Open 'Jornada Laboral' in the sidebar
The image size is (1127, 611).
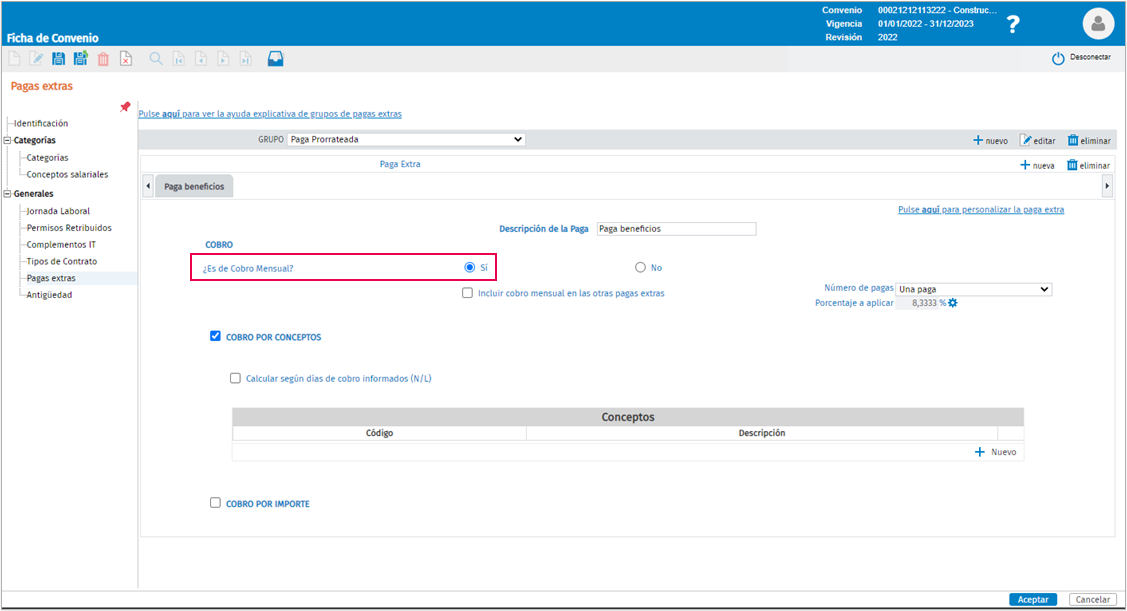(58, 211)
